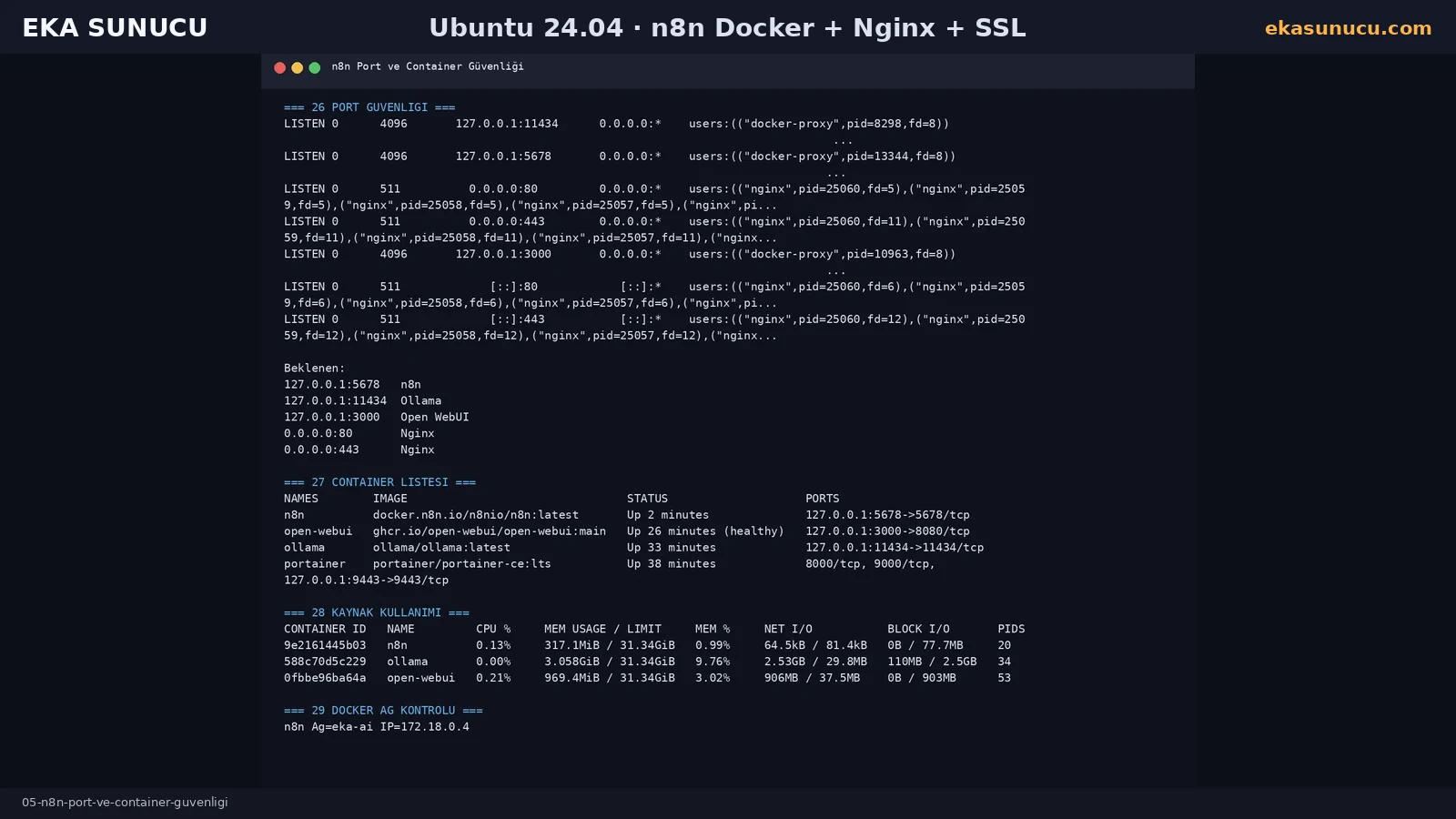Viewport: 1456px width, 819px height.
Task: Click "Ollama" in the Beklenen list
Action: pyautogui.click(x=421, y=401)
